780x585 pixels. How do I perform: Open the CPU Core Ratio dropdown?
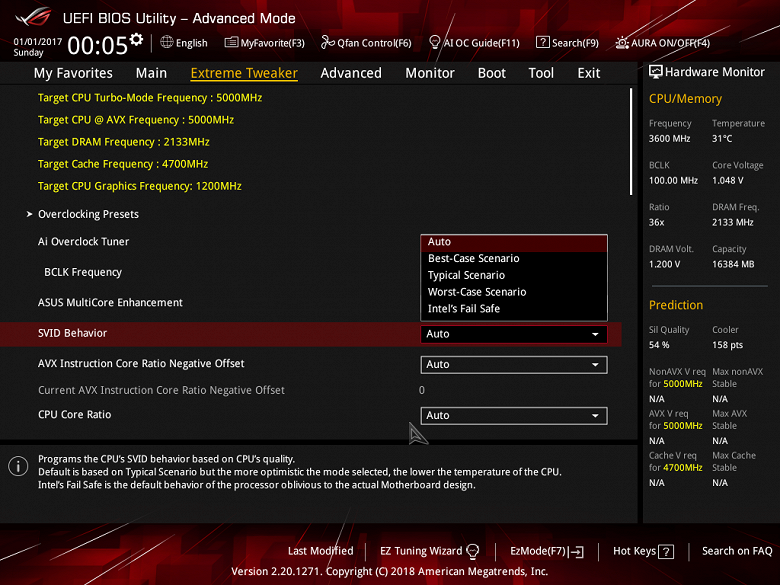[x=514, y=415]
